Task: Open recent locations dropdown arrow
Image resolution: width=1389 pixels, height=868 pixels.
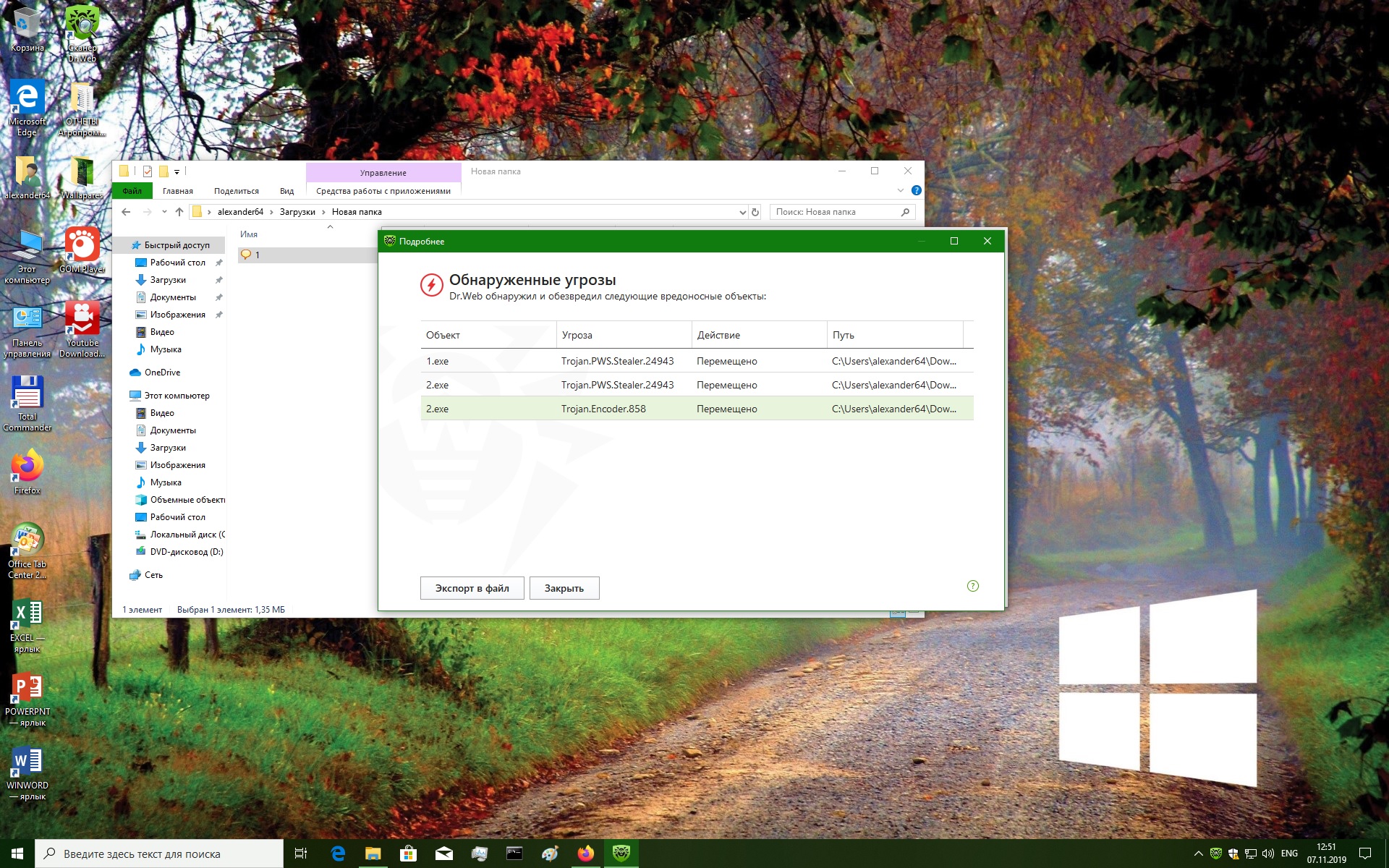Action: (164, 212)
